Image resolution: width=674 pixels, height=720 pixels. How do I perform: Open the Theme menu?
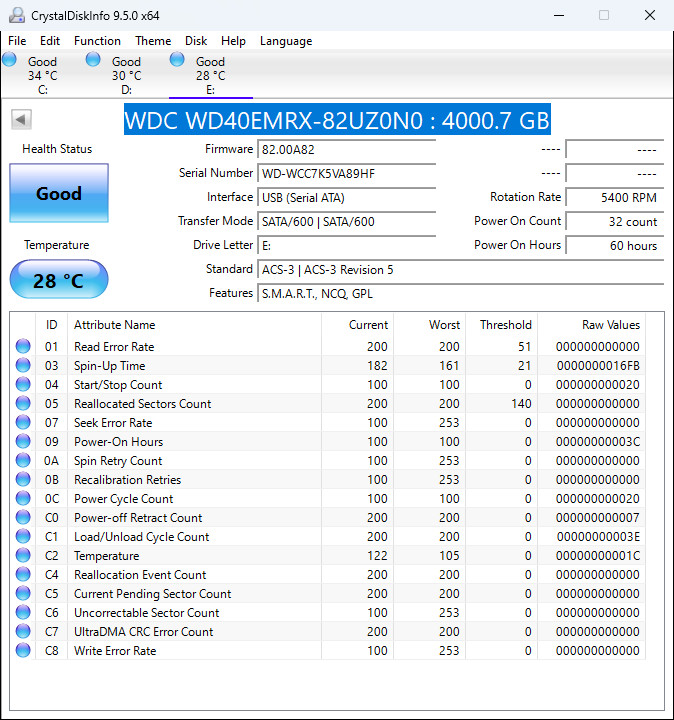point(153,41)
